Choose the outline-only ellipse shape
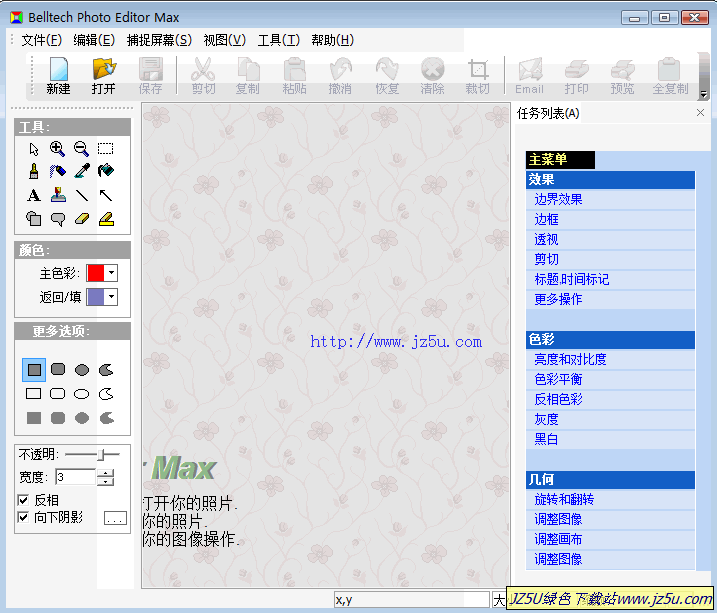The width and height of the screenshot is (717, 613). point(82,394)
